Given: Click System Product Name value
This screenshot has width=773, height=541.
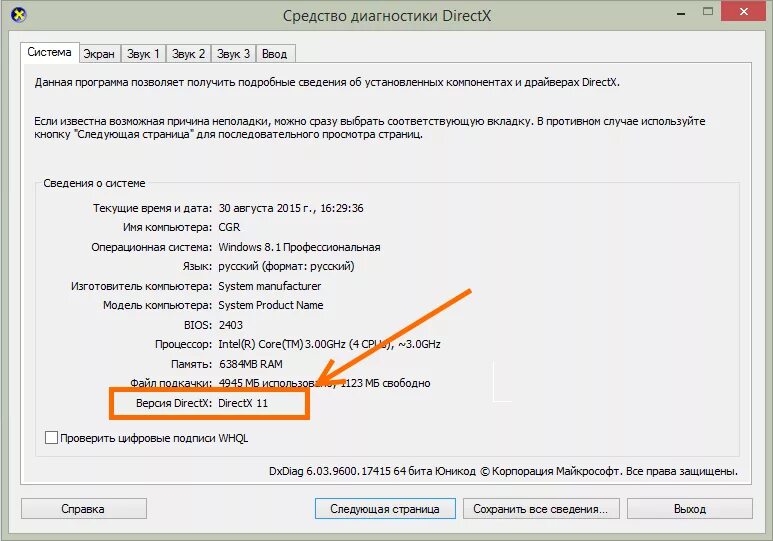Looking at the screenshot, I should click(271, 305).
